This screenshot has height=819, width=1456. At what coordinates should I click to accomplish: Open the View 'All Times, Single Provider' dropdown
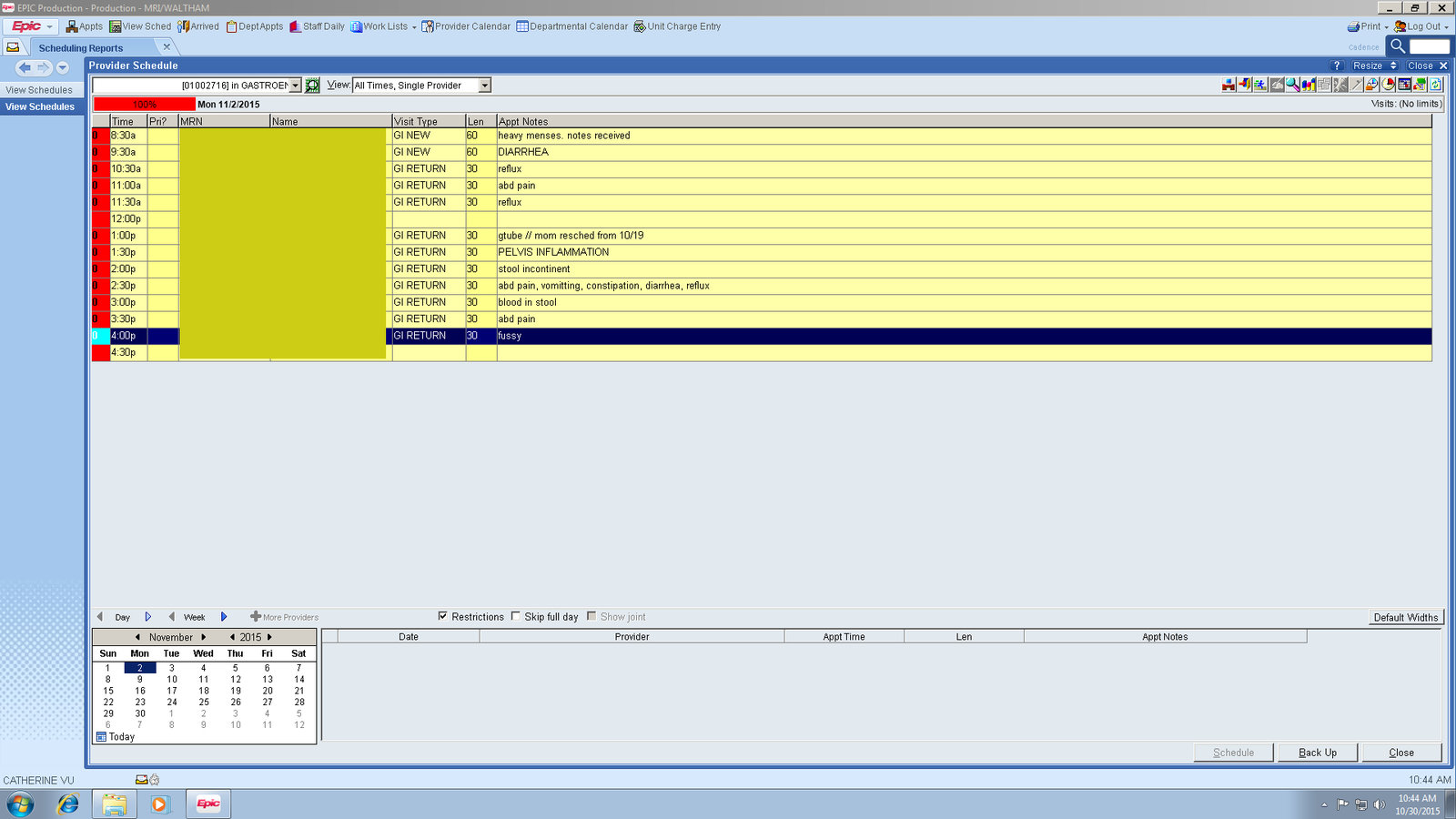tap(485, 86)
